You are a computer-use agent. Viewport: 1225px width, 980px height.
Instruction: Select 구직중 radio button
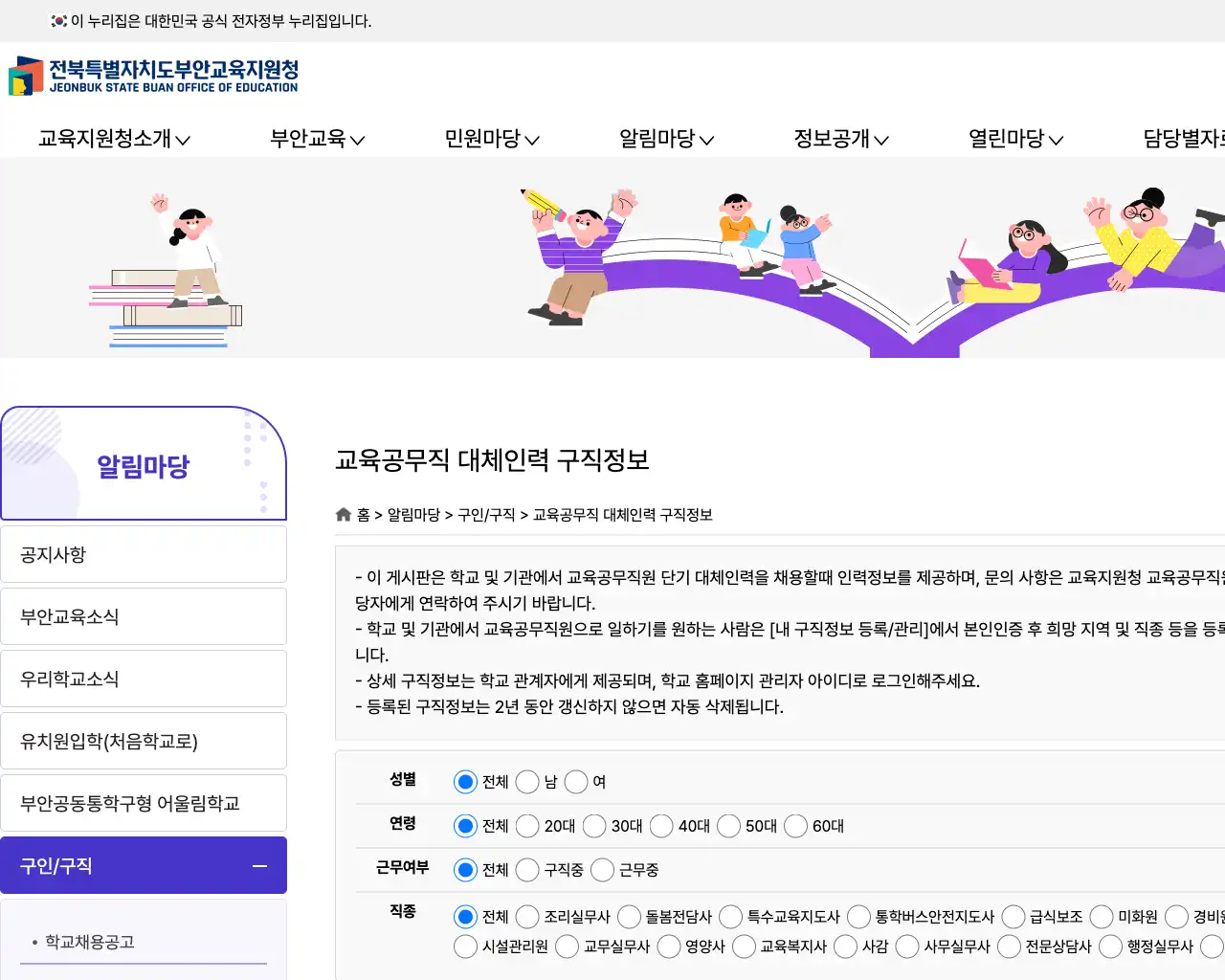click(527, 870)
